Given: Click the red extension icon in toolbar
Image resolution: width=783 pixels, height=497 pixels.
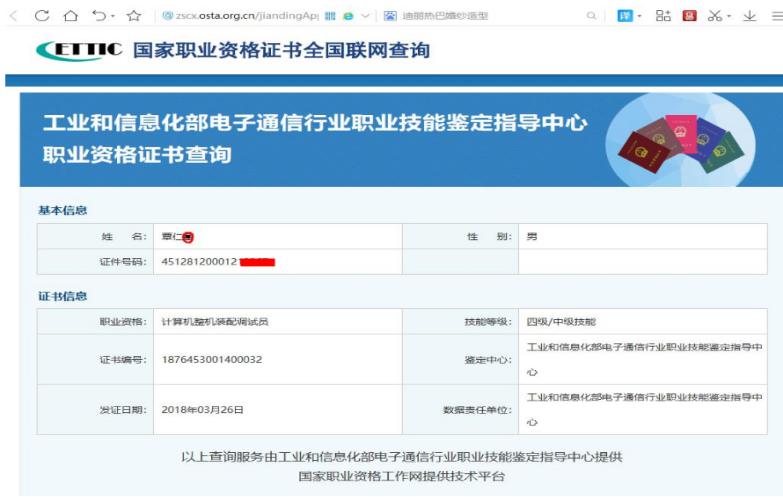Looking at the screenshot, I should coord(689,16).
